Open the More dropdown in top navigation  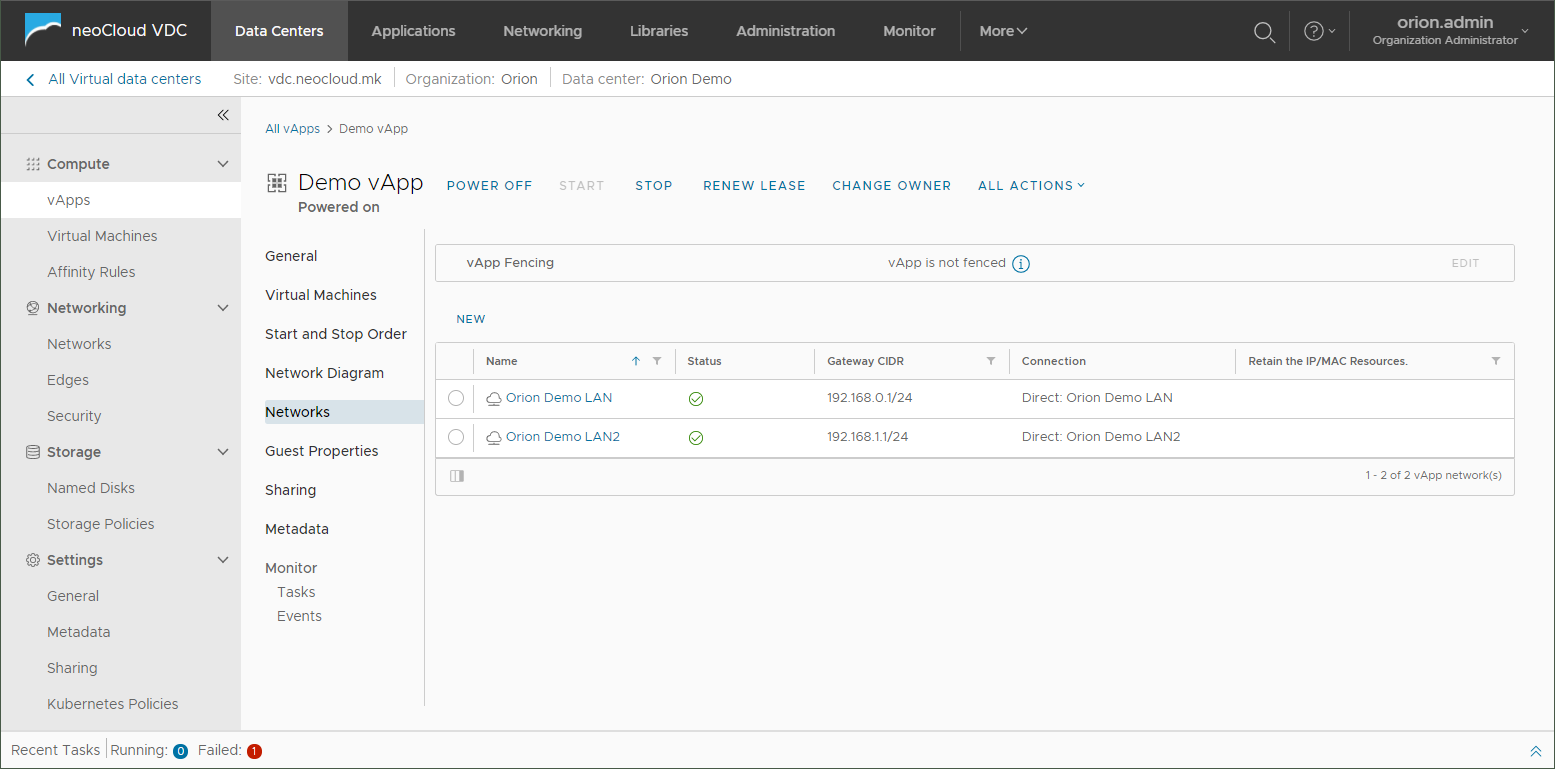[1003, 31]
